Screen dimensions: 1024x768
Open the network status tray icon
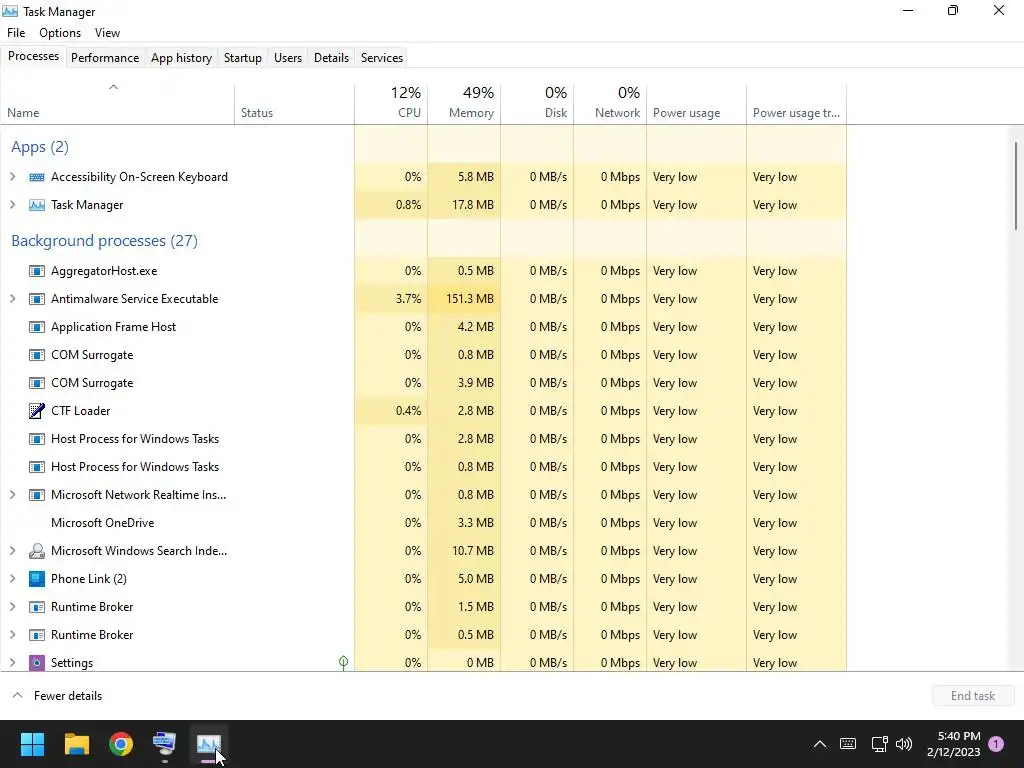(879, 744)
